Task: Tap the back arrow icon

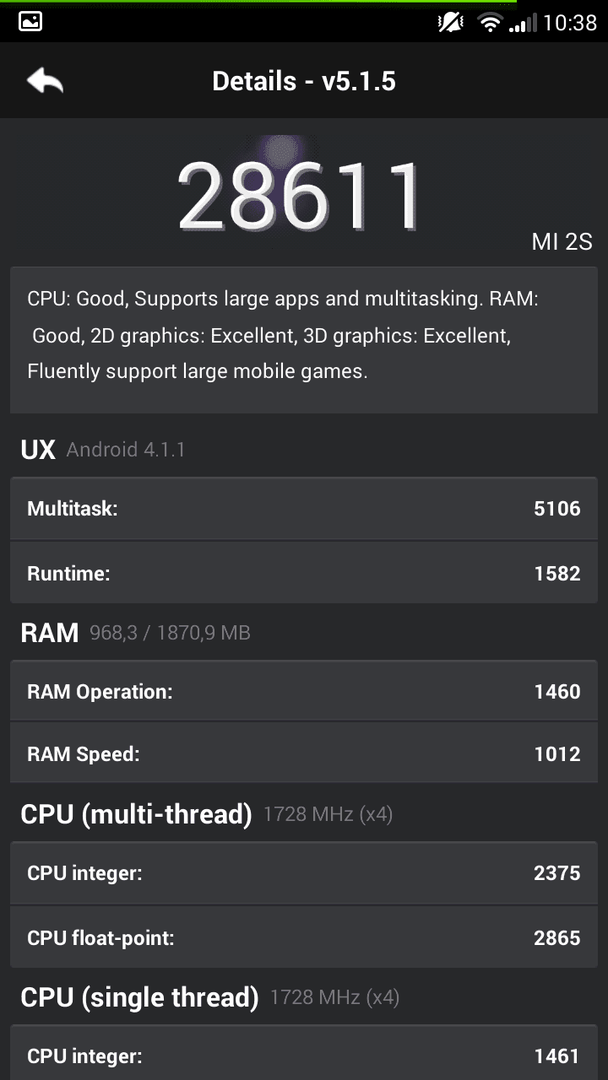Action: click(x=45, y=81)
